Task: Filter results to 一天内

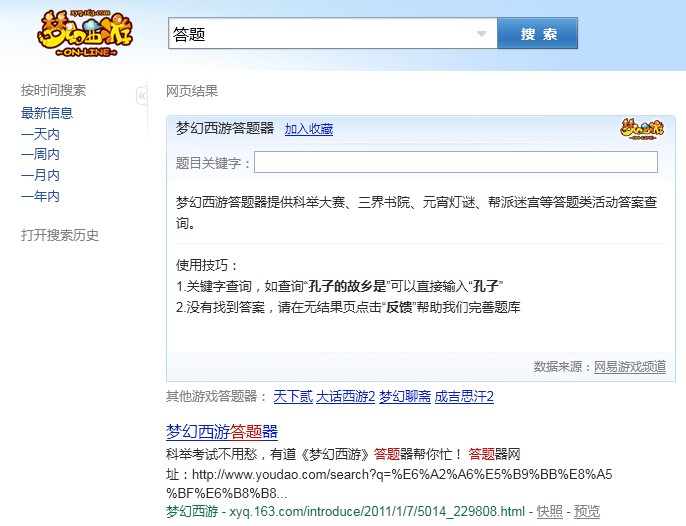Action: point(40,134)
